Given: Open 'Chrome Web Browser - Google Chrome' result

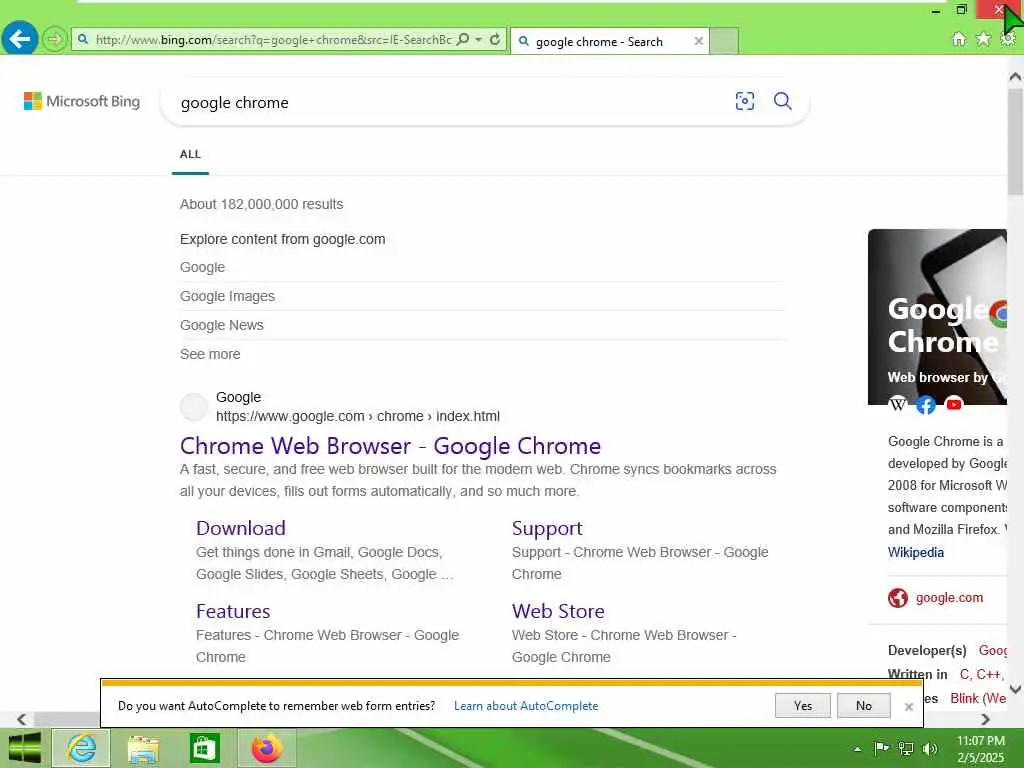Looking at the screenshot, I should (x=391, y=446).
